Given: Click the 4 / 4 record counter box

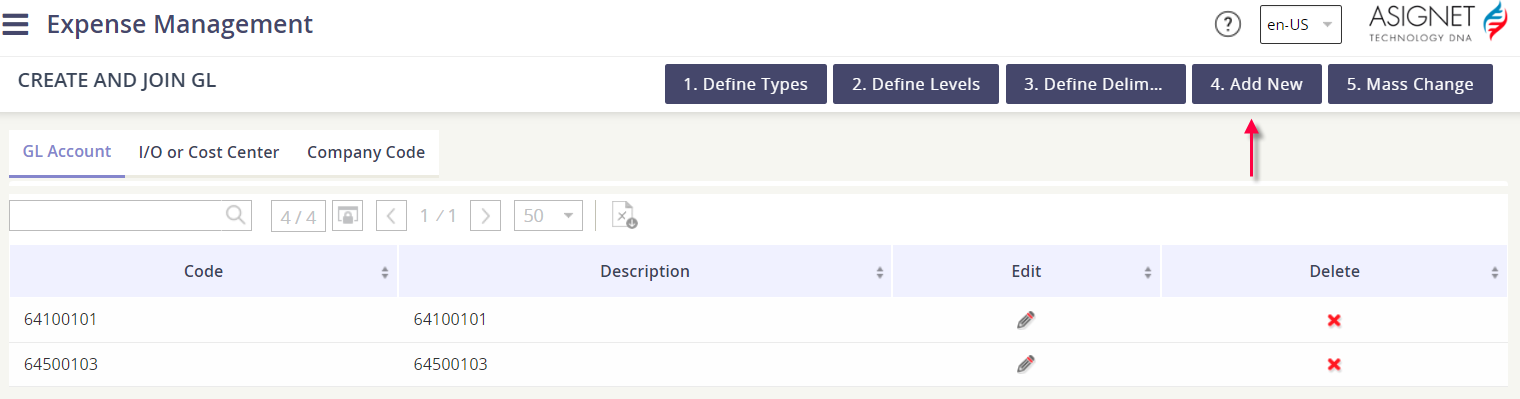Looking at the screenshot, I should pos(298,216).
